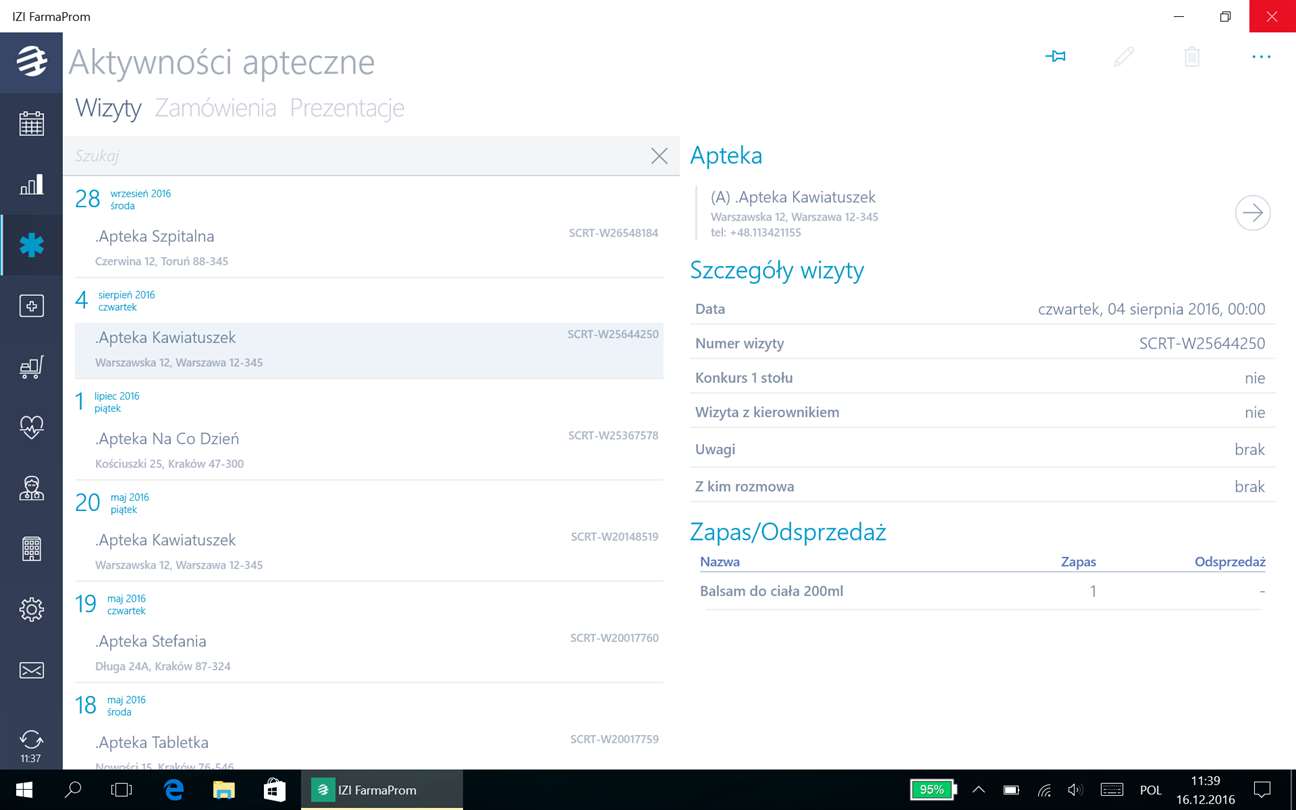Click the pin icon in top toolbar
The image size is (1296, 810).
[x=1055, y=57]
